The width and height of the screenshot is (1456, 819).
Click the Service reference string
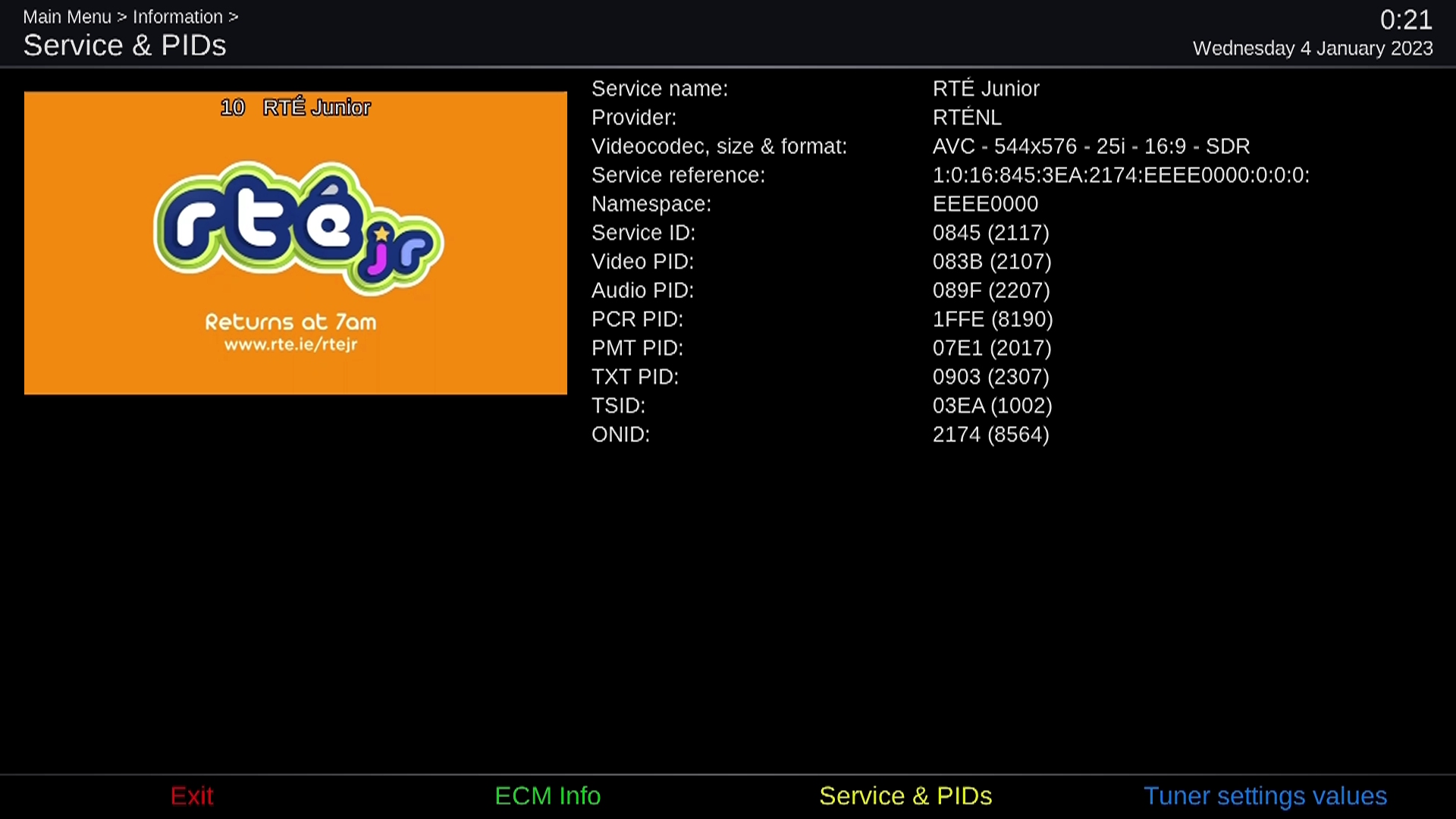[x=1121, y=175]
